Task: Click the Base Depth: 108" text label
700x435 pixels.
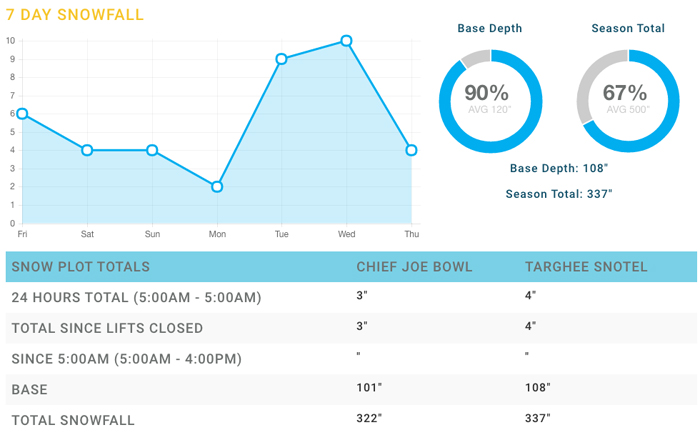Action: [x=559, y=168]
